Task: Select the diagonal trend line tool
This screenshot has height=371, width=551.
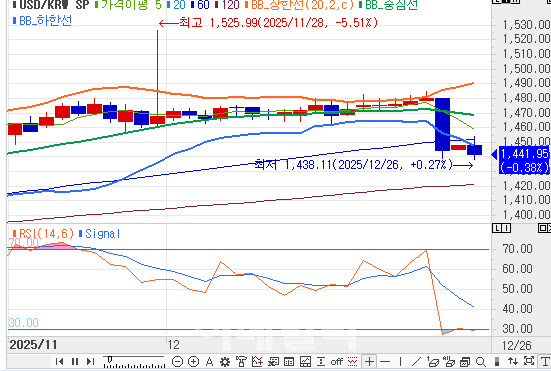Action: click(x=416, y=361)
